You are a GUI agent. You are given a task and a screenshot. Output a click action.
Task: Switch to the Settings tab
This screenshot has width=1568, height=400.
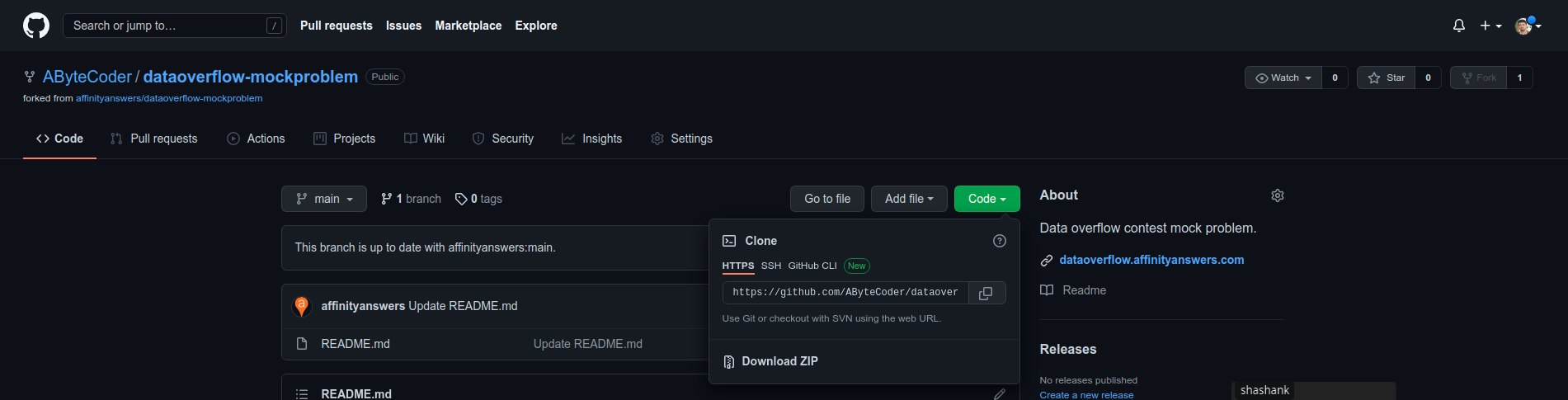click(681, 139)
